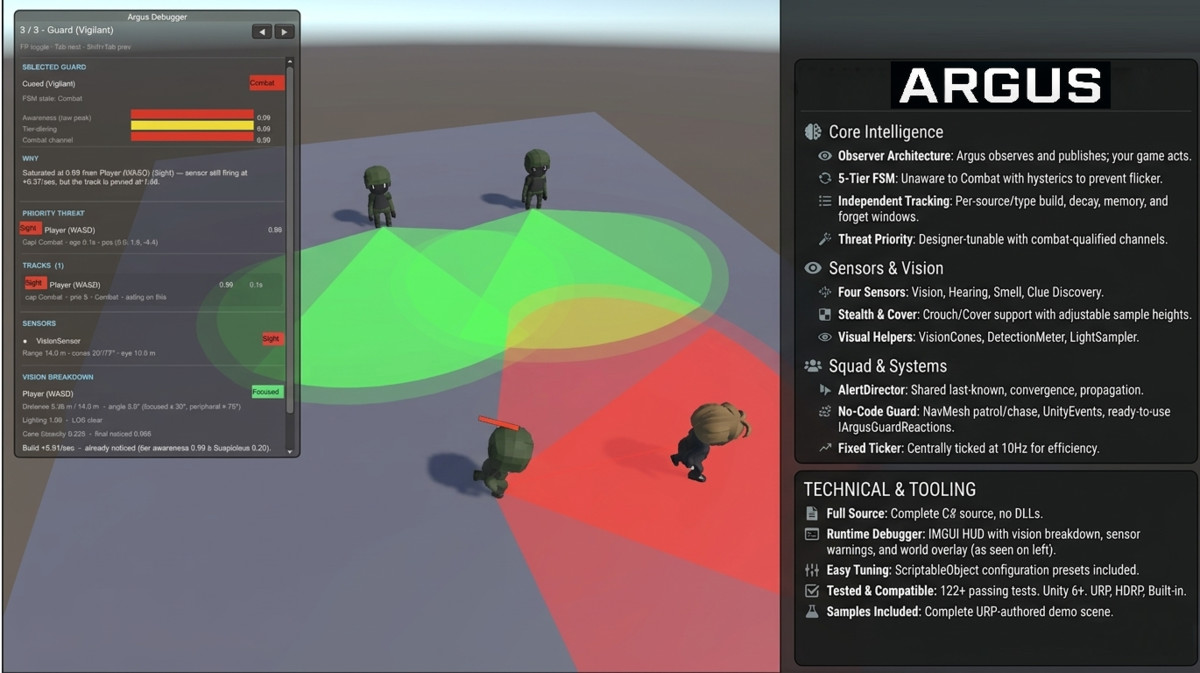Click the 'Observer Architecture' label
This screenshot has height=673, width=1200.
click(x=895, y=157)
